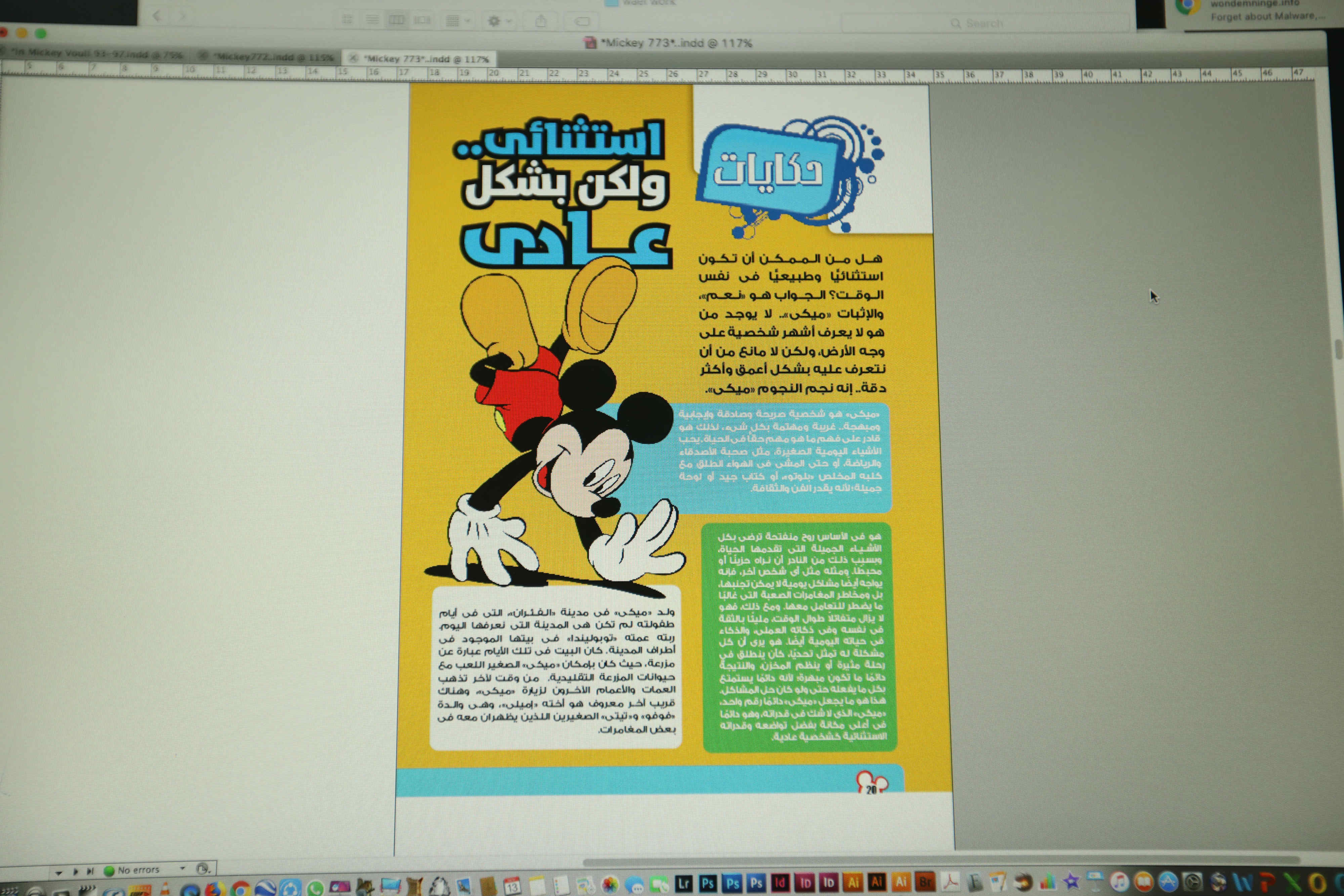Open the App Store dock icon
1344x896 pixels.
tap(1169, 882)
